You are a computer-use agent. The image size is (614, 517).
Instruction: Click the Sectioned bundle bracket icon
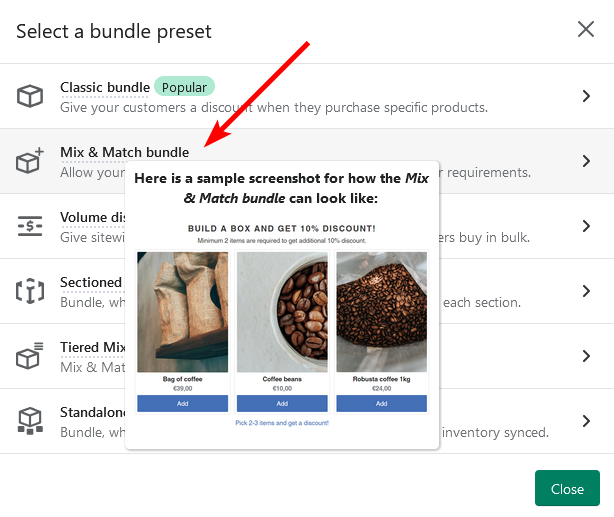point(30,291)
